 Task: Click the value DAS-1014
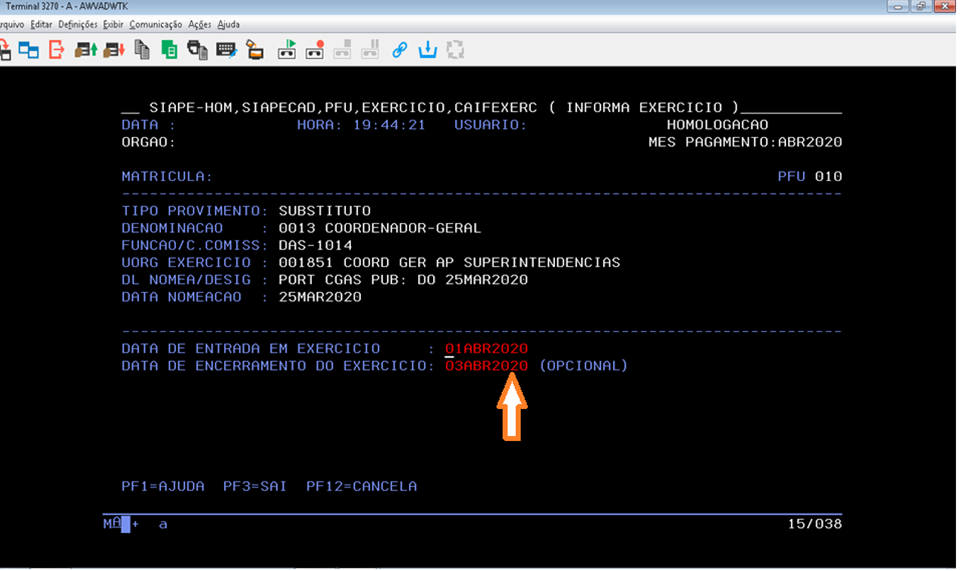[315, 245]
